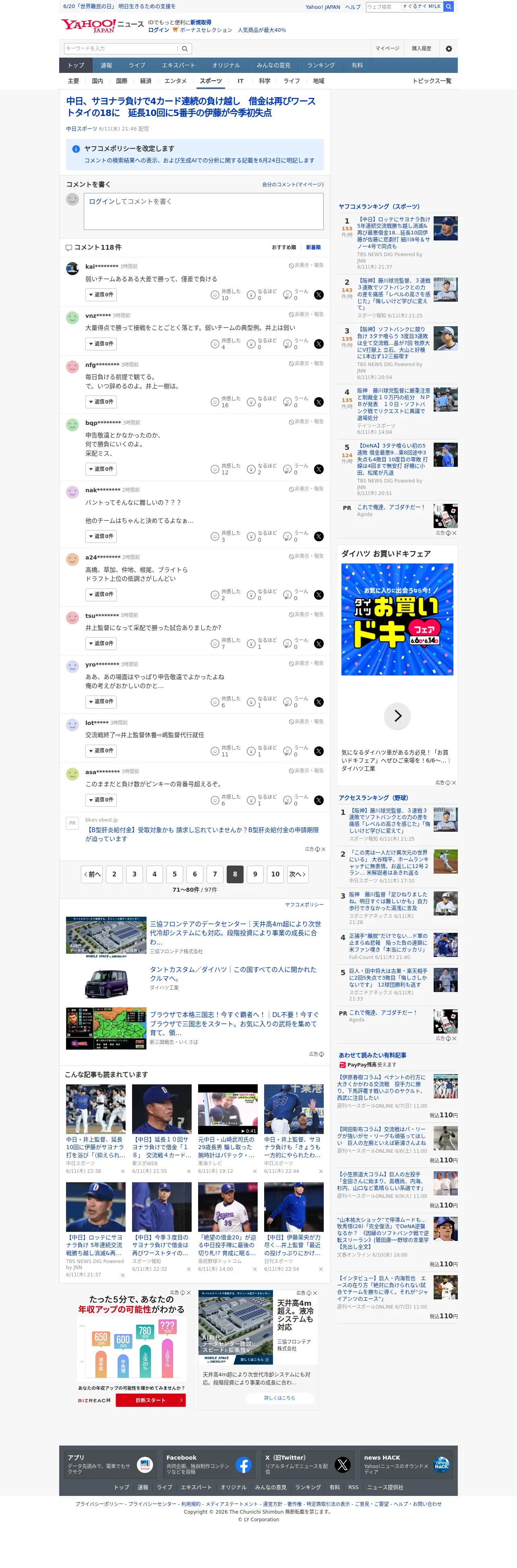This screenshot has width=517, height=1568.
Task: Click the login-to-comment text box
Action: [204, 211]
